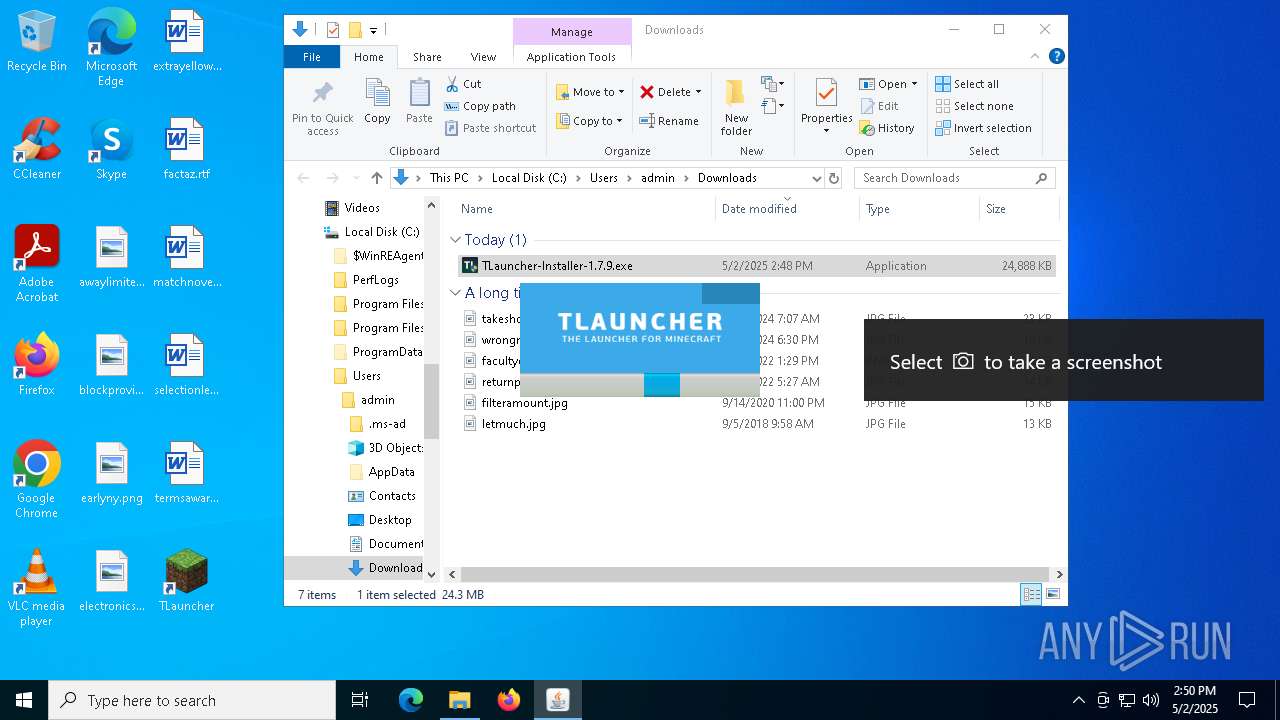The image size is (1280, 720).
Task: Create a New folder
Action: pyautogui.click(x=736, y=107)
